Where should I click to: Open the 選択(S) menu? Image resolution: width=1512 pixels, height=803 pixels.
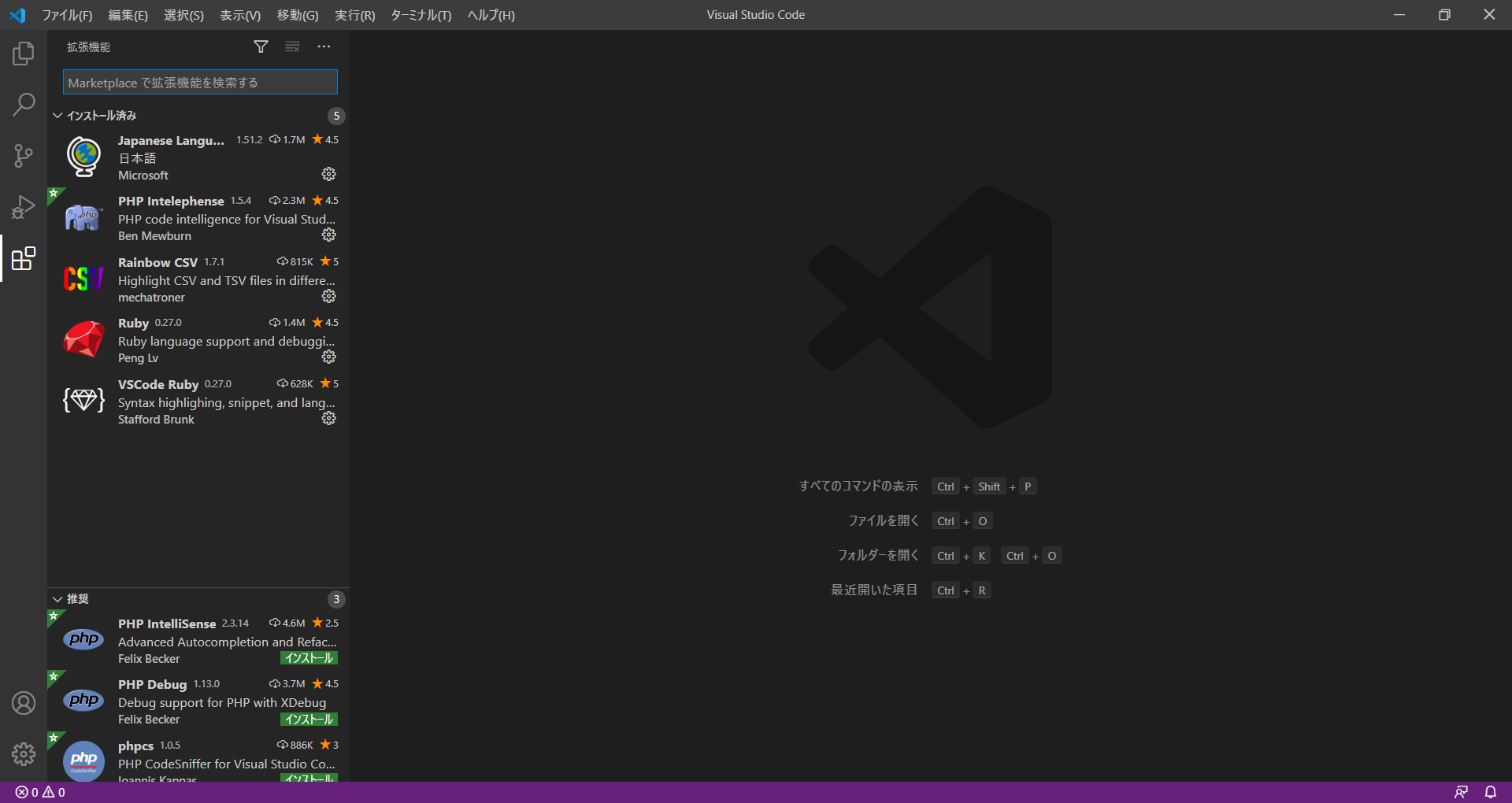pos(183,15)
